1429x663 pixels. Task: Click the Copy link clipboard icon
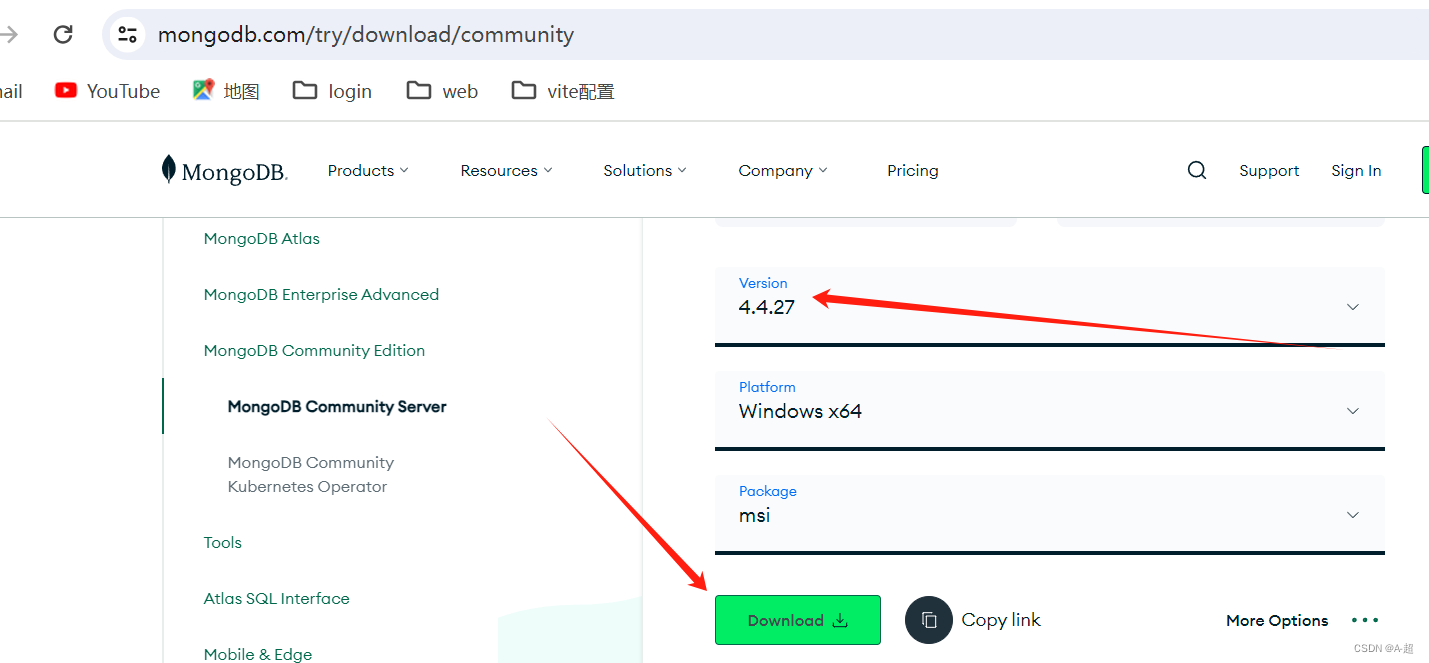[929, 620]
